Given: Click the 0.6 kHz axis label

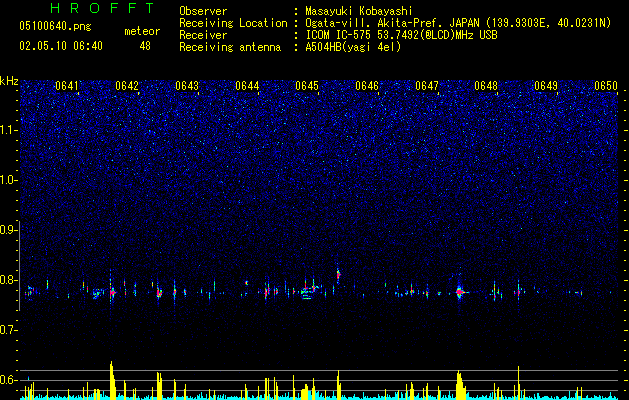Looking at the screenshot, I should click(x=9, y=380).
